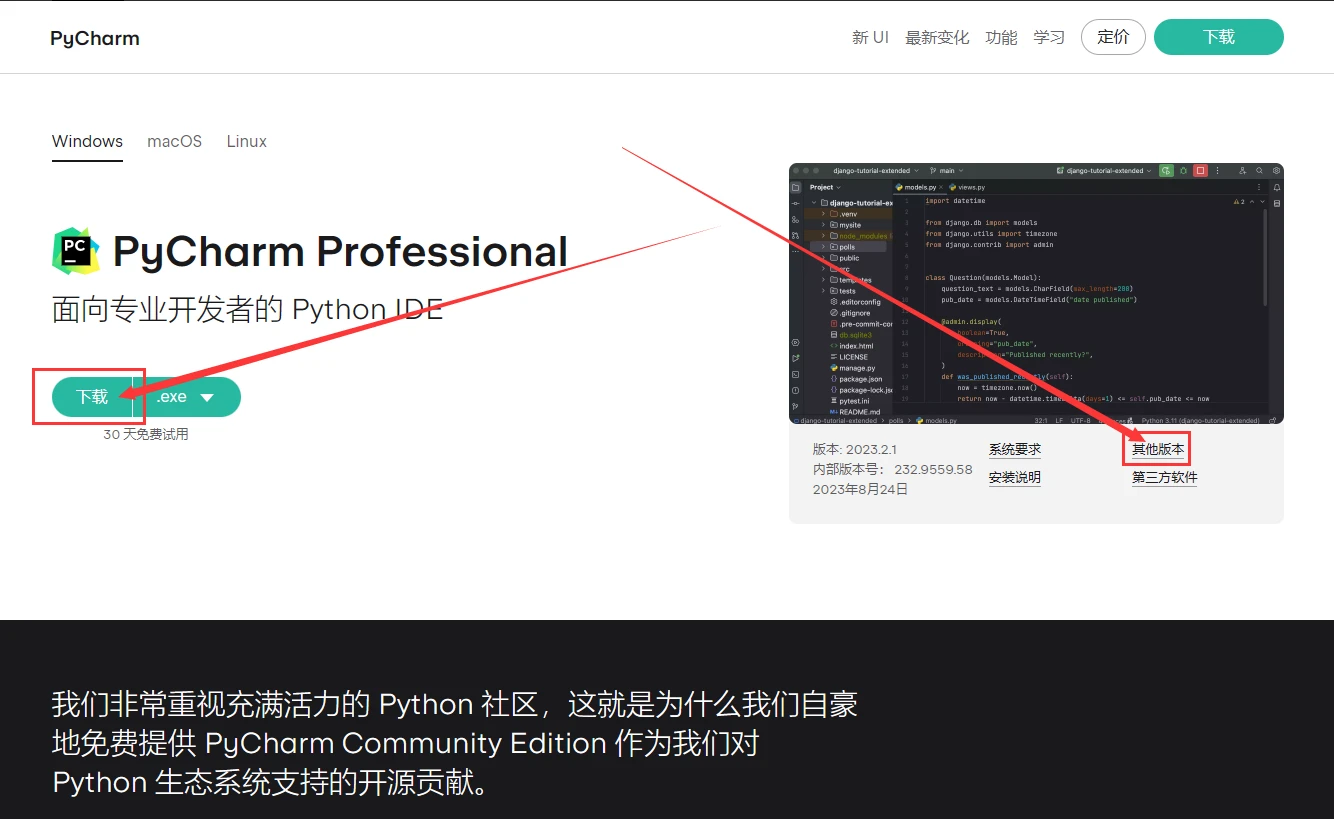Click the PyCharm Professional PC logo icon
1334x819 pixels.
click(x=76, y=251)
